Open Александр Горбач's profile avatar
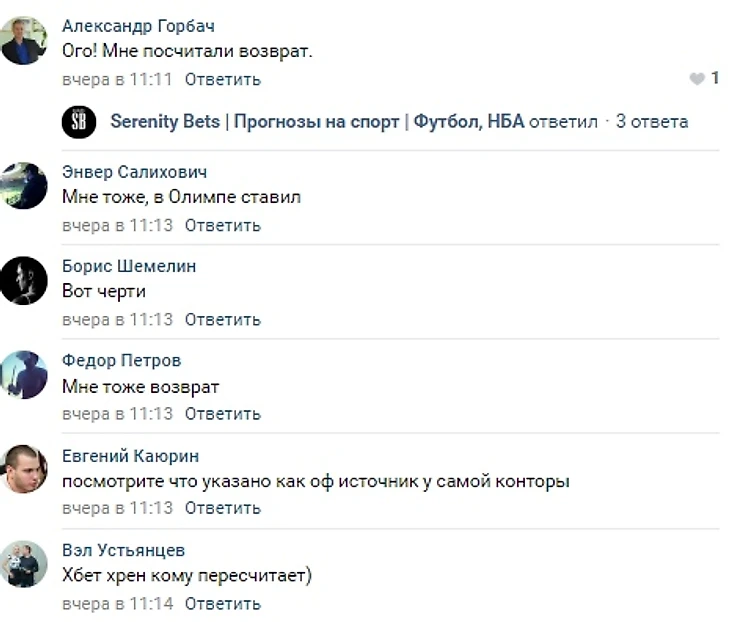 pos(24,41)
